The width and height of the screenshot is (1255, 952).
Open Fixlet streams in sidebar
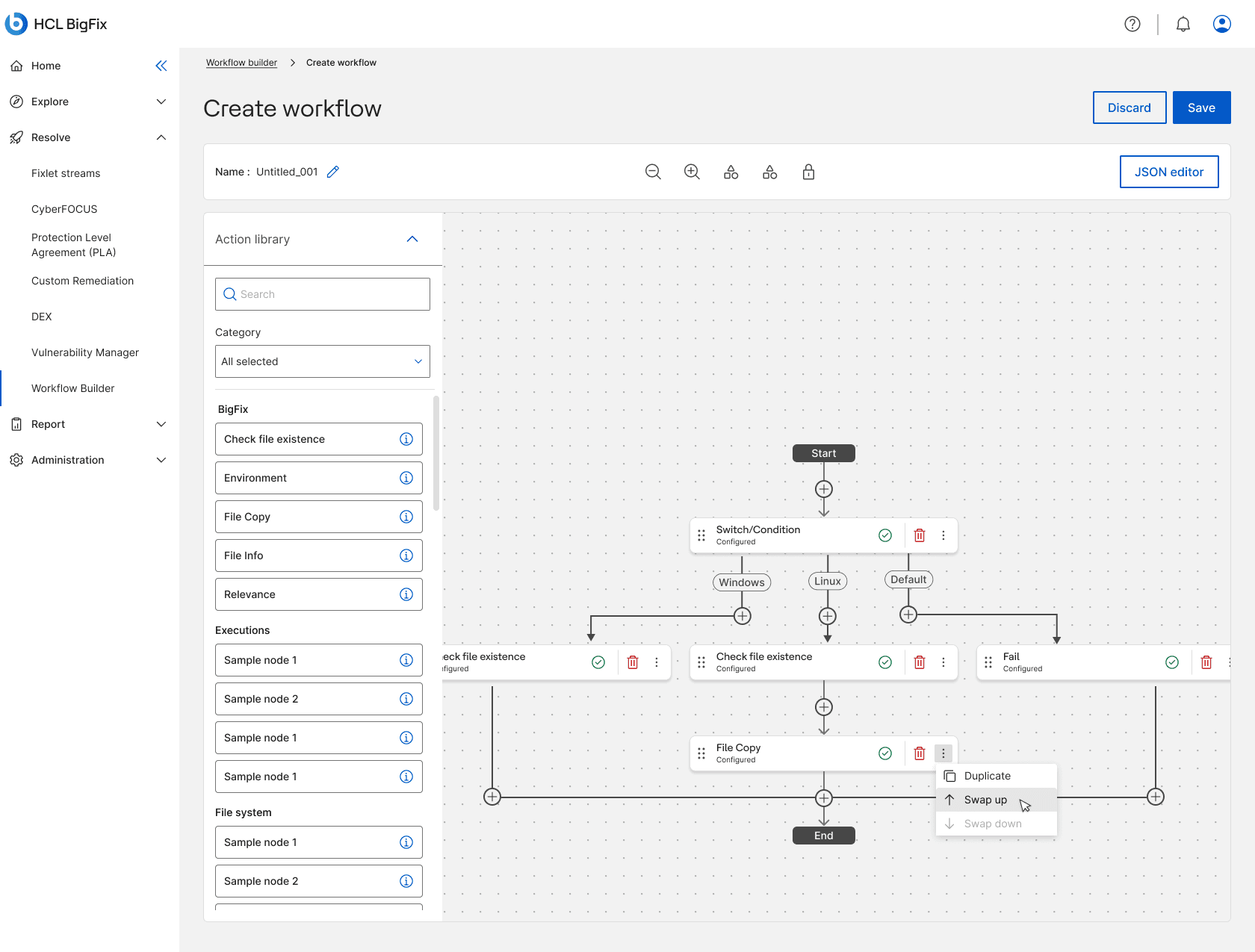point(66,173)
